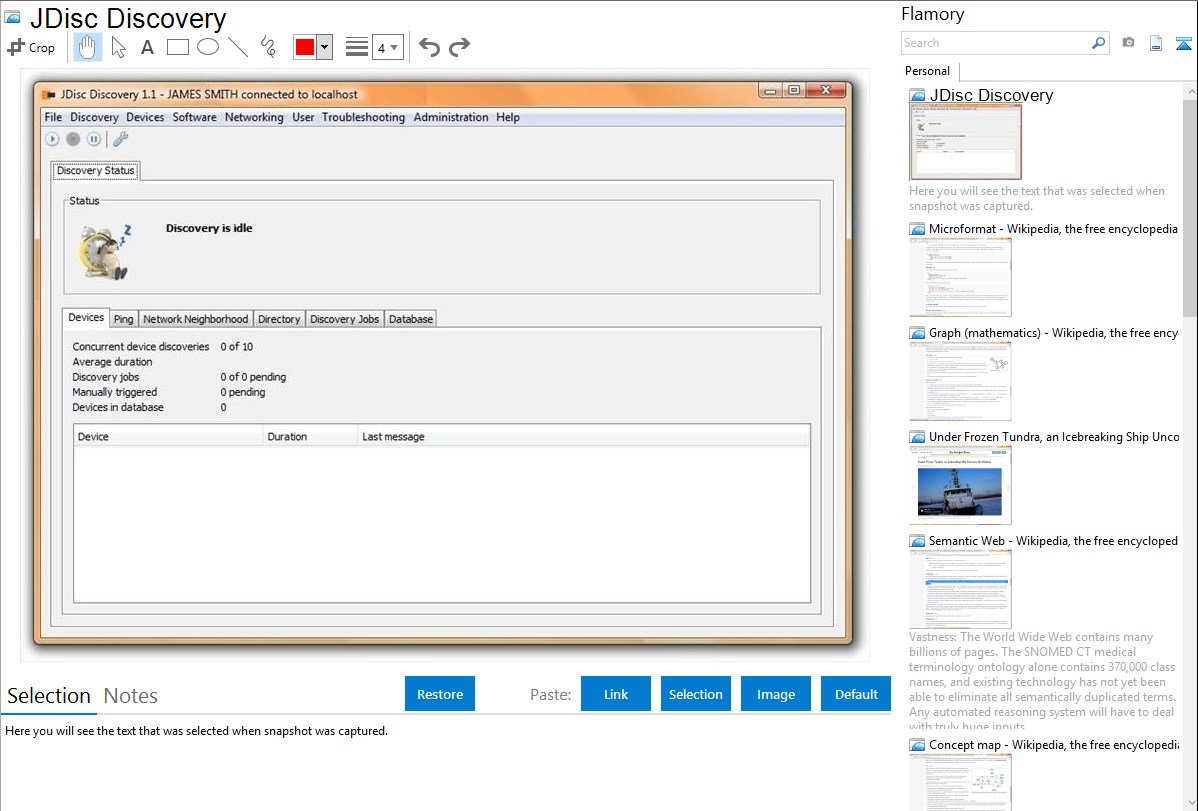Click the Flamory Search field
This screenshot has width=1198, height=811.
[x=996, y=43]
